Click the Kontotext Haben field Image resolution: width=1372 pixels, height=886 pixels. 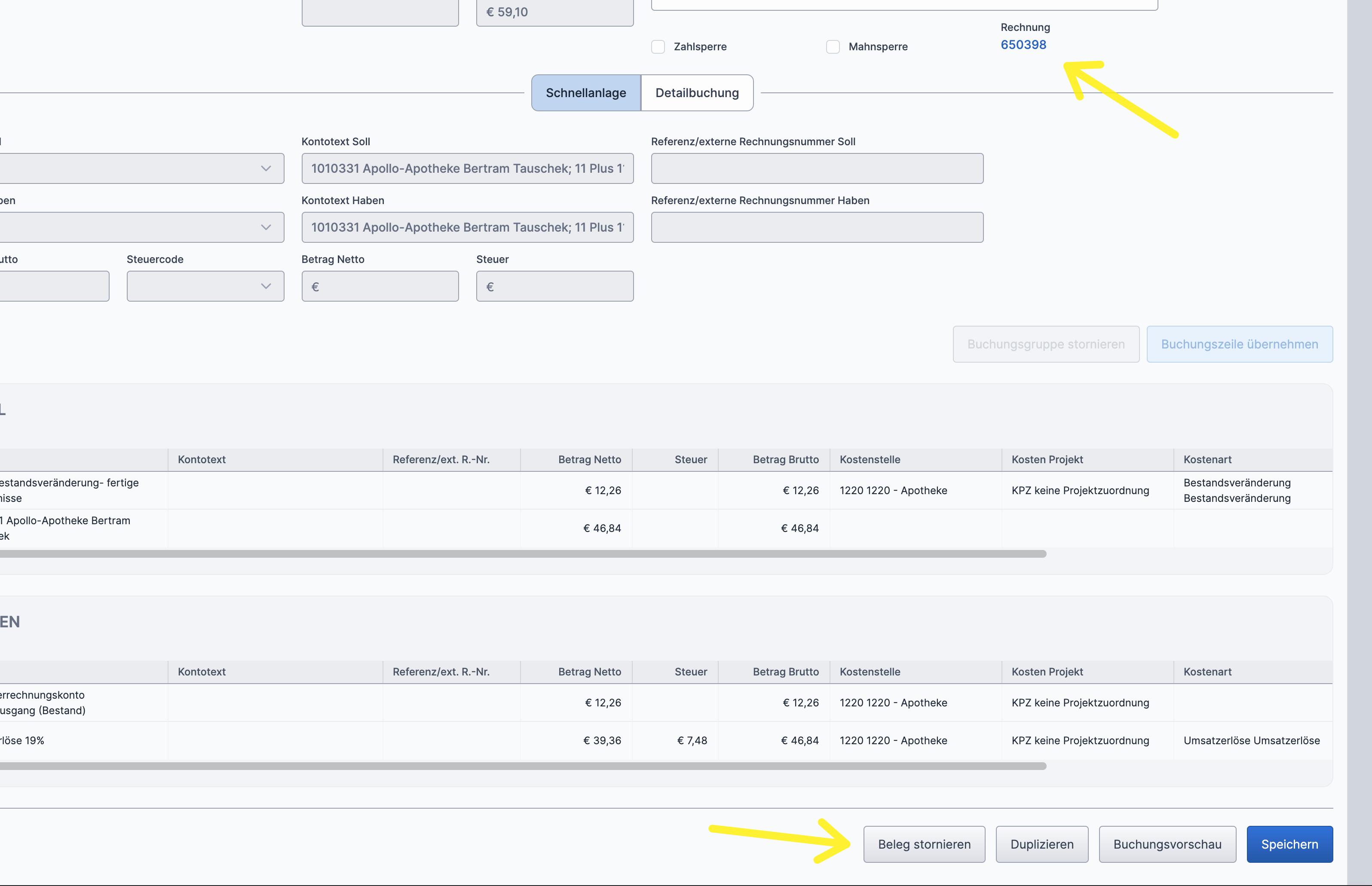click(467, 227)
